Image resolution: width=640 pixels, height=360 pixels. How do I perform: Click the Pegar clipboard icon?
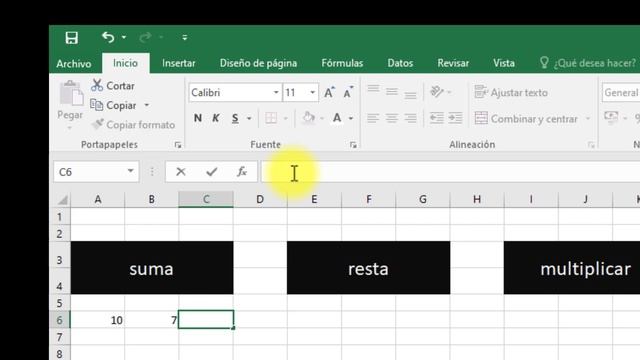coord(71,94)
